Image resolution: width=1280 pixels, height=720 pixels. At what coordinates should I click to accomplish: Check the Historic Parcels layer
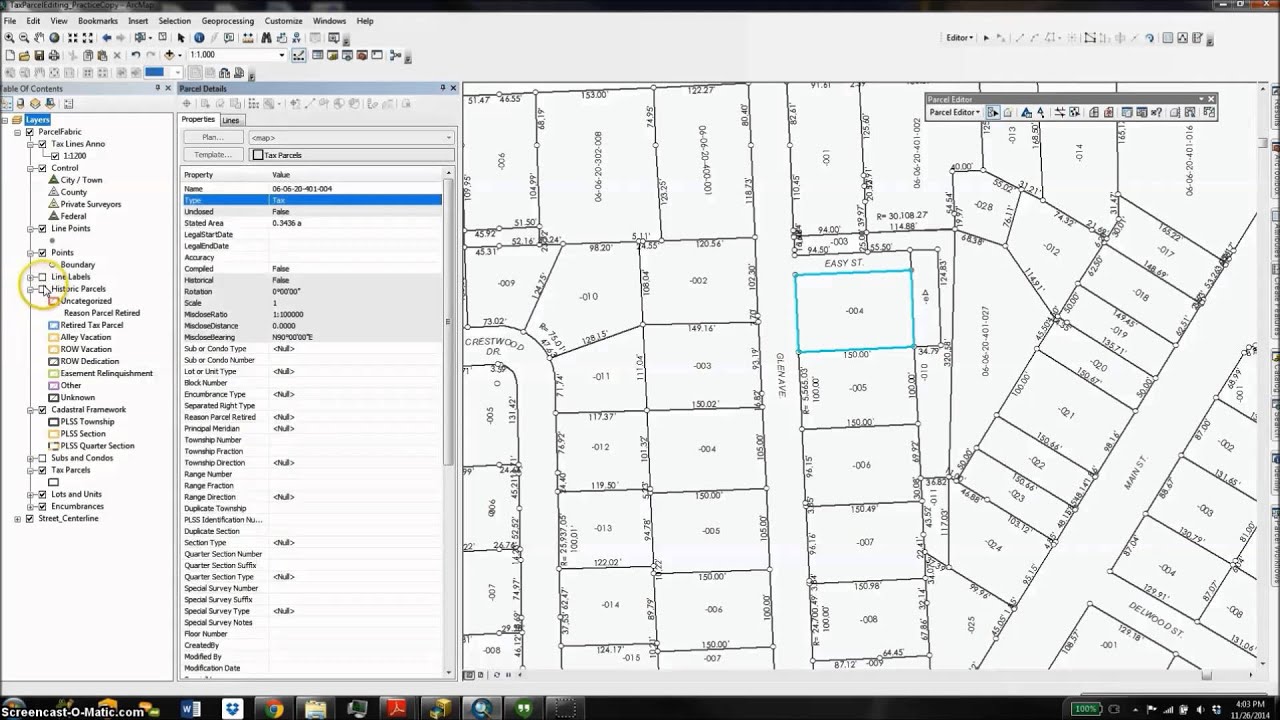(42, 289)
